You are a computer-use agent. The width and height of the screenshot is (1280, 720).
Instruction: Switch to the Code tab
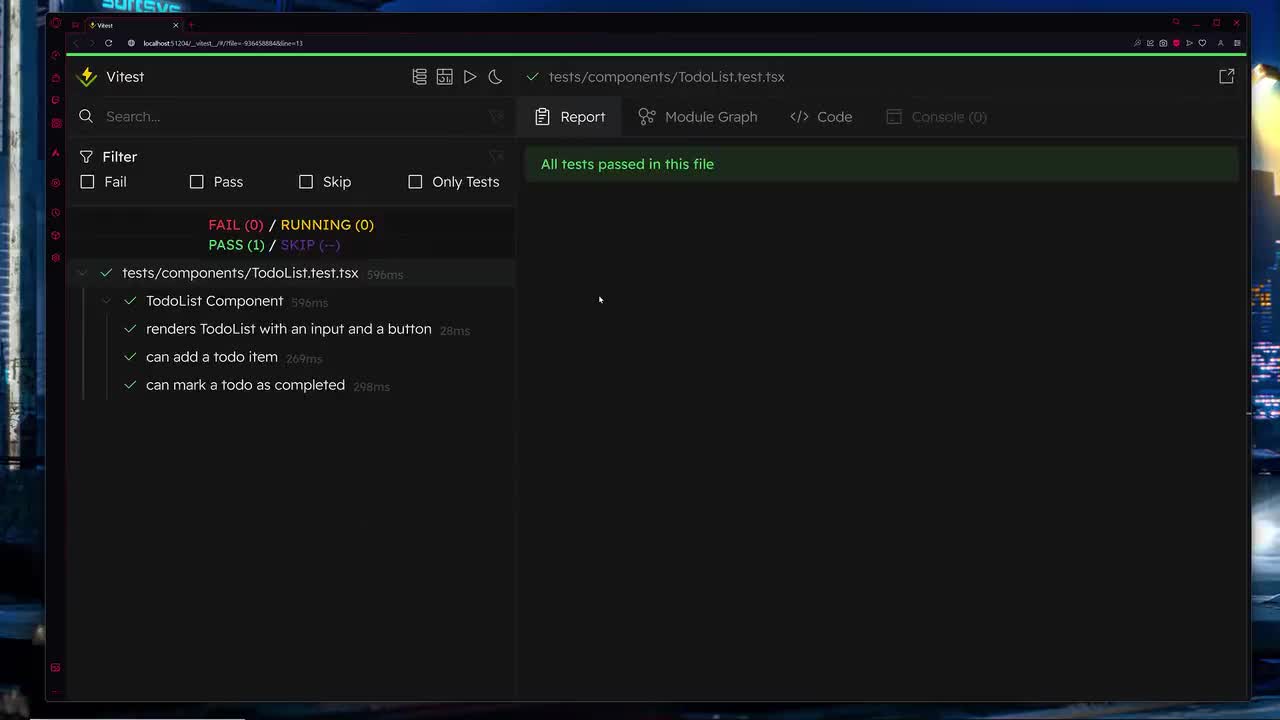click(821, 117)
